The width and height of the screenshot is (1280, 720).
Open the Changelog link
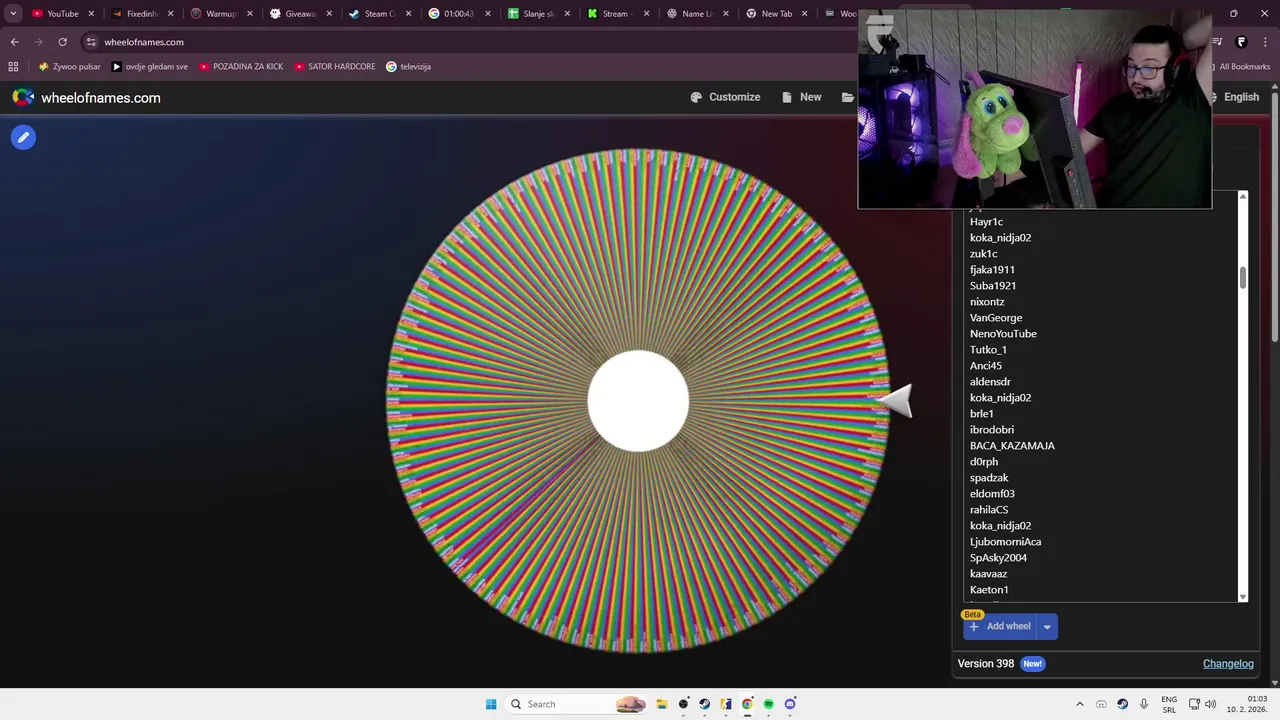[1228, 663]
